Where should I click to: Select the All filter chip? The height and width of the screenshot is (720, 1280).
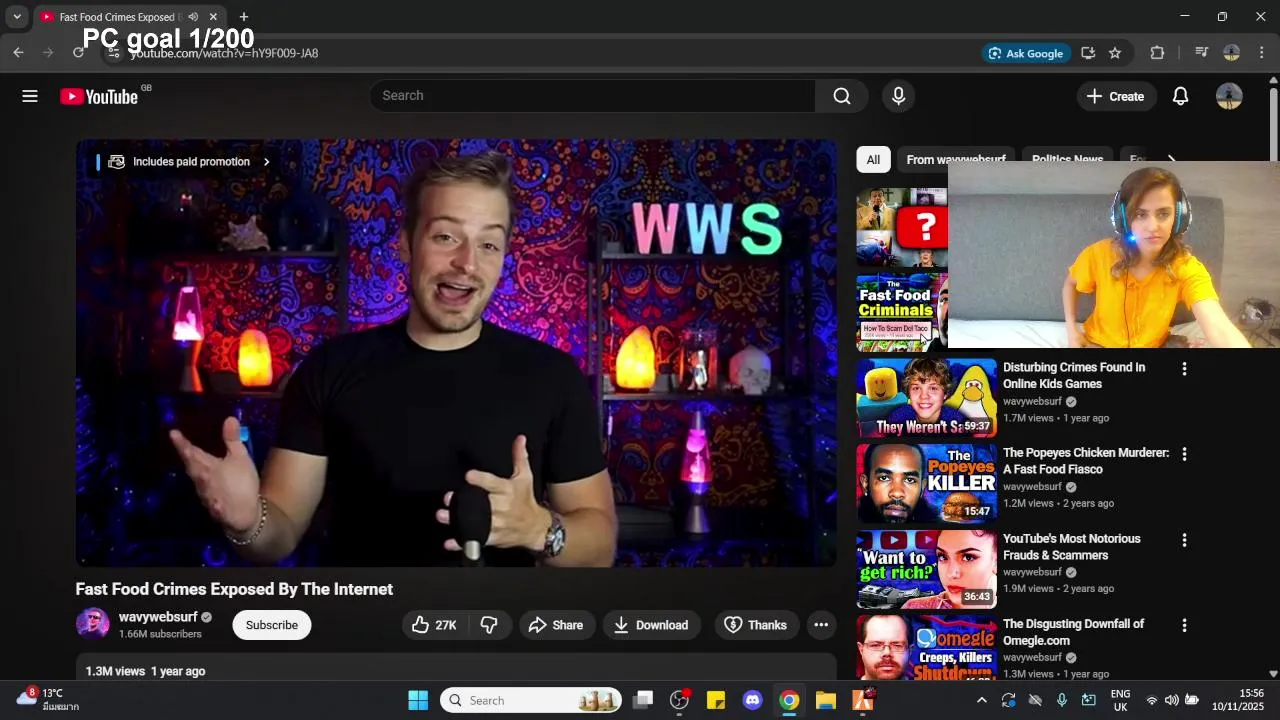873,160
